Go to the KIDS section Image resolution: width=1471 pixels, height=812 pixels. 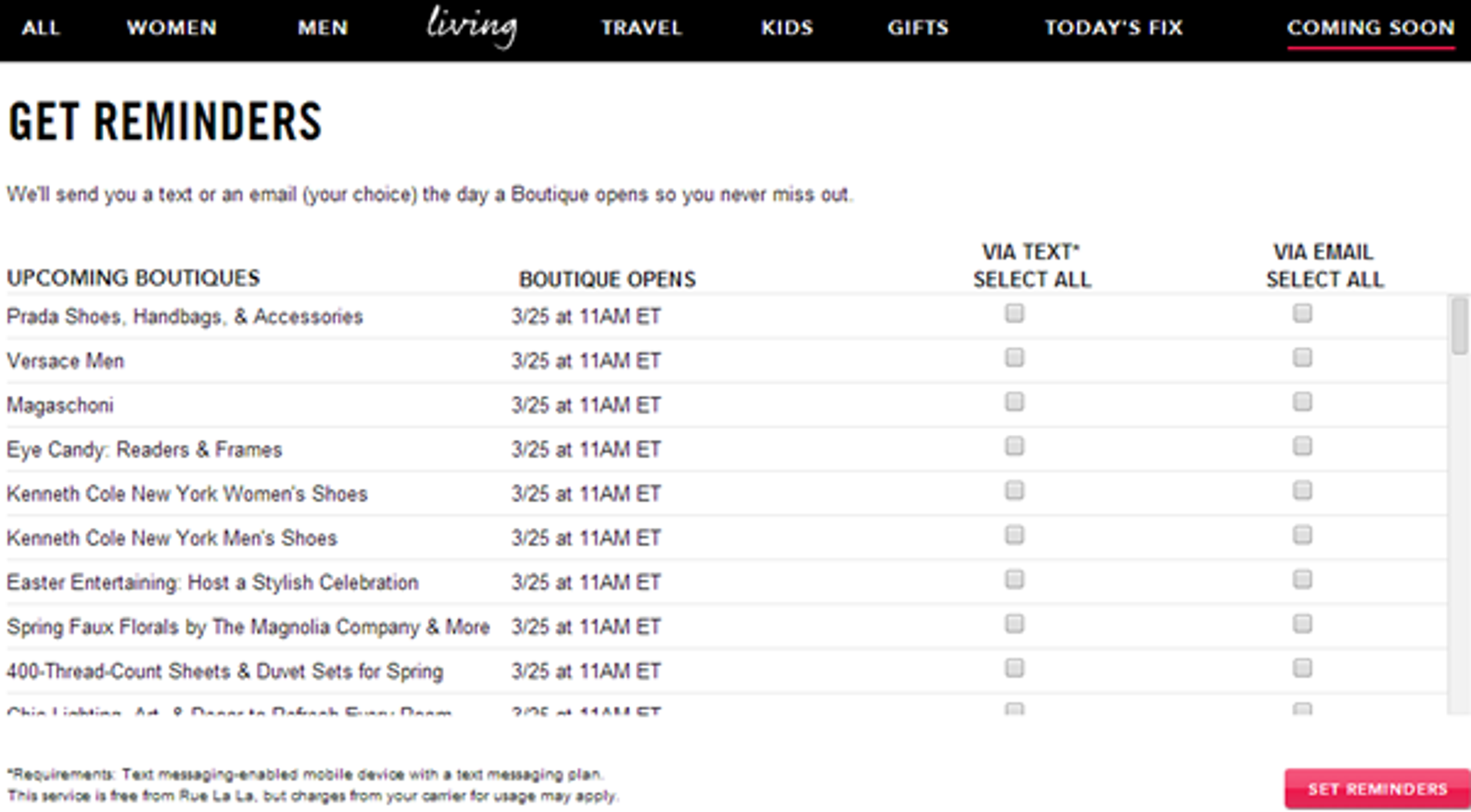coord(787,28)
